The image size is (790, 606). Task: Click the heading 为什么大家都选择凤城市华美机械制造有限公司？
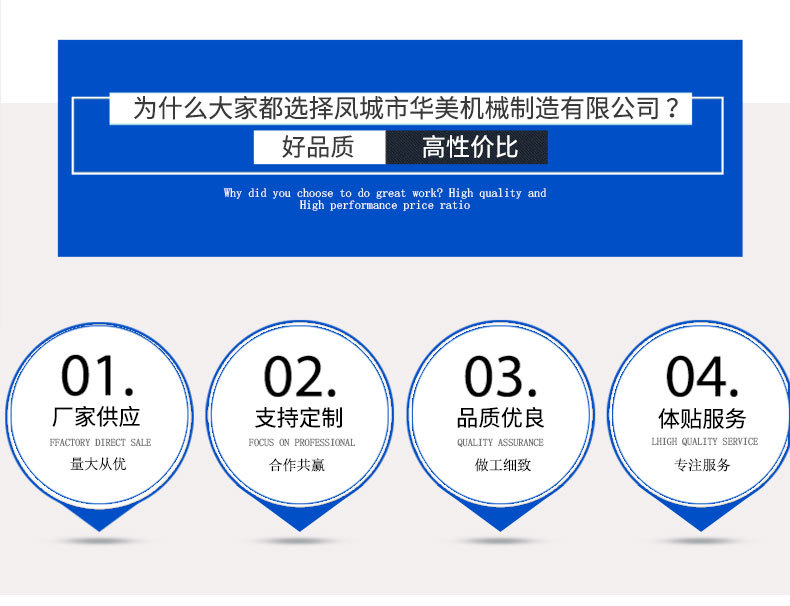407,108
